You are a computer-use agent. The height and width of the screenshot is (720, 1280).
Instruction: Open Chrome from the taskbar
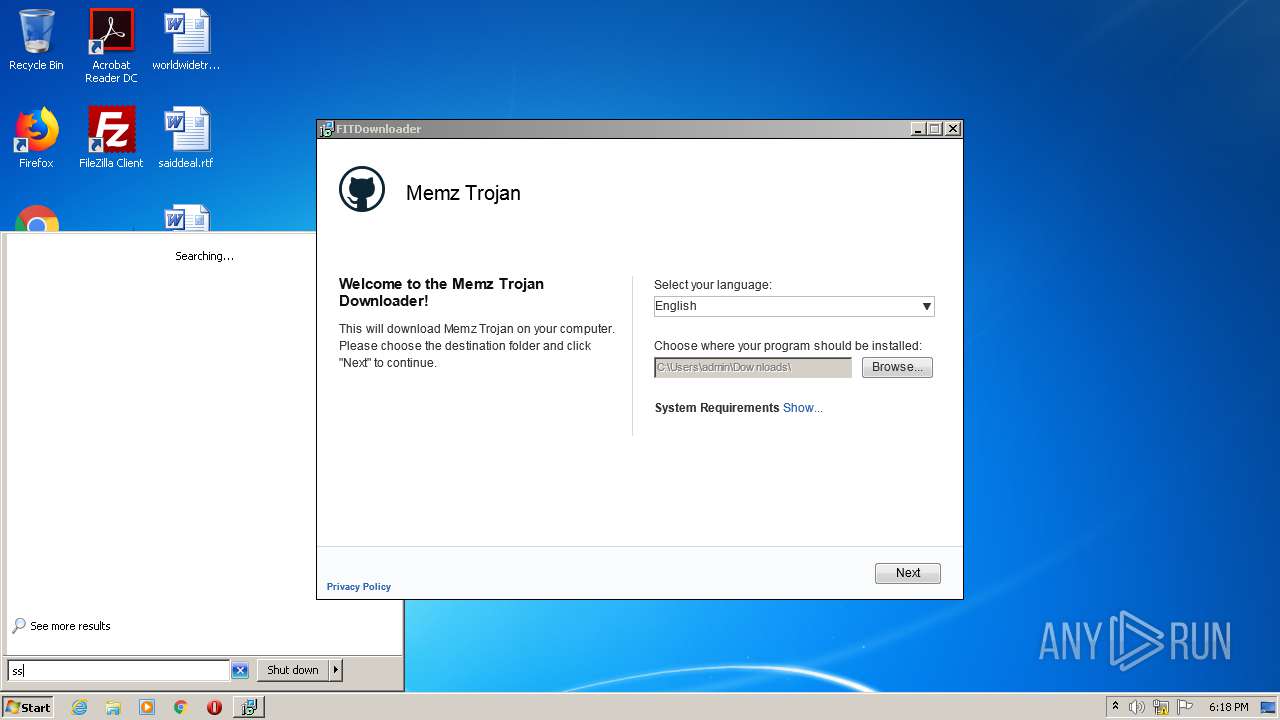pyautogui.click(x=181, y=707)
